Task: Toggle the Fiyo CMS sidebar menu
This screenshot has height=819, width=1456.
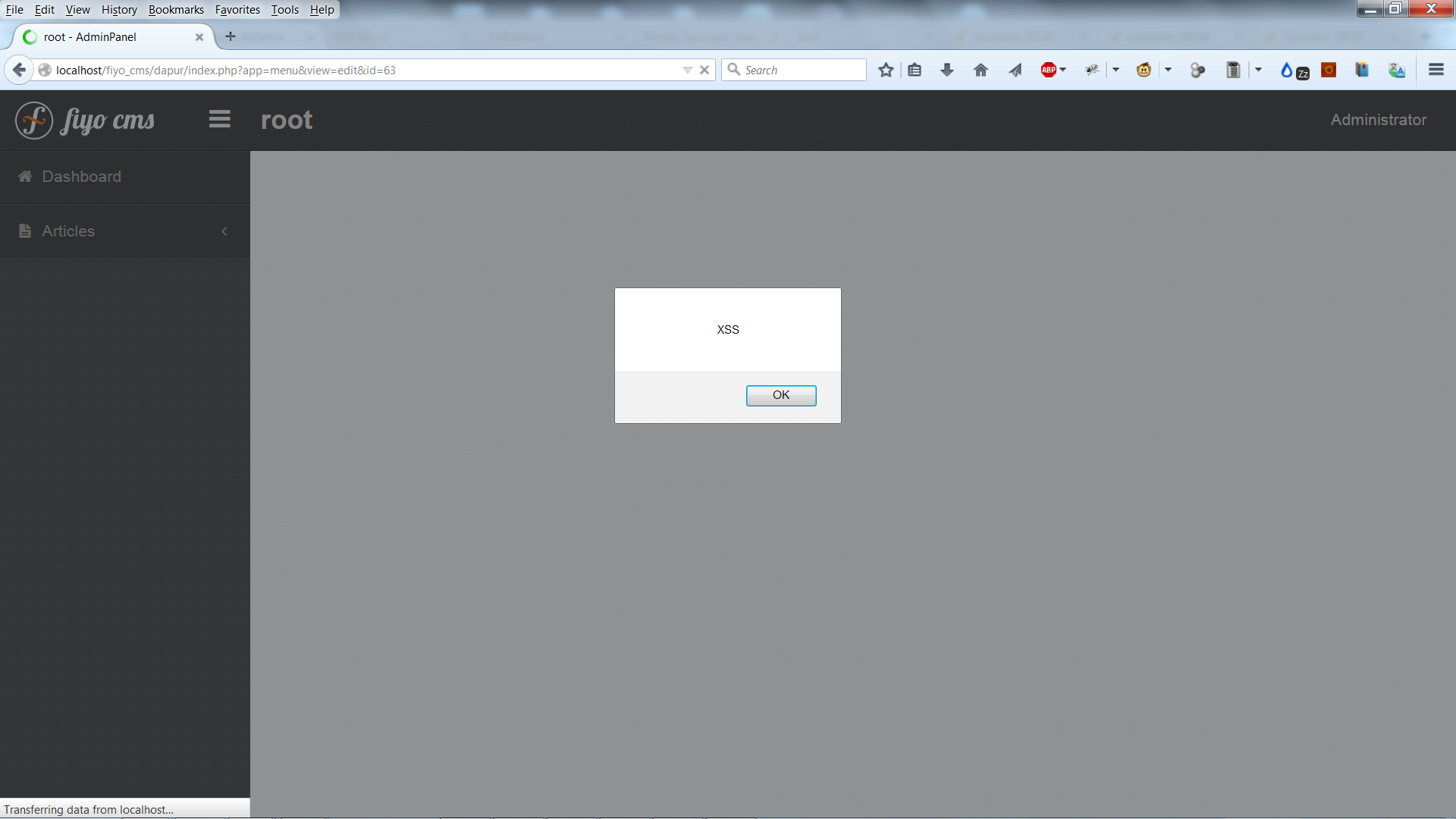Action: click(219, 119)
